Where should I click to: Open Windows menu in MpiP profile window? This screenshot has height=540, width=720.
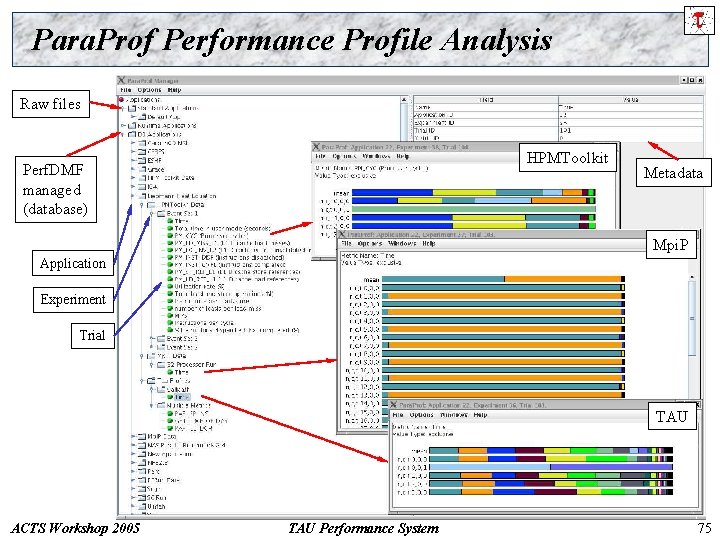(402, 243)
